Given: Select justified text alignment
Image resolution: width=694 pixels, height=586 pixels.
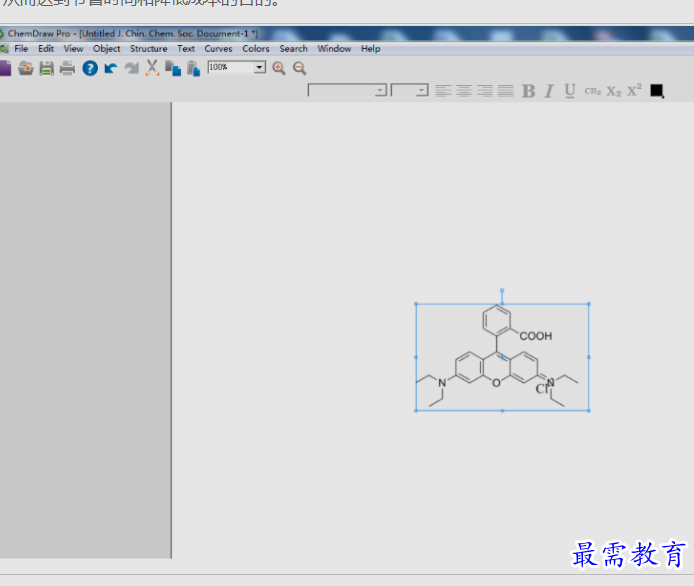Looking at the screenshot, I should point(505,91).
